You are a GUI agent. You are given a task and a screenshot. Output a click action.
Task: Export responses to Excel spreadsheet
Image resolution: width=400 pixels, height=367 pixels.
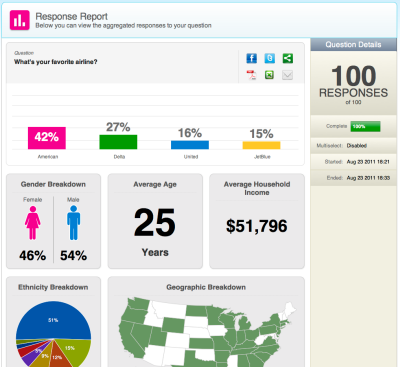point(269,75)
